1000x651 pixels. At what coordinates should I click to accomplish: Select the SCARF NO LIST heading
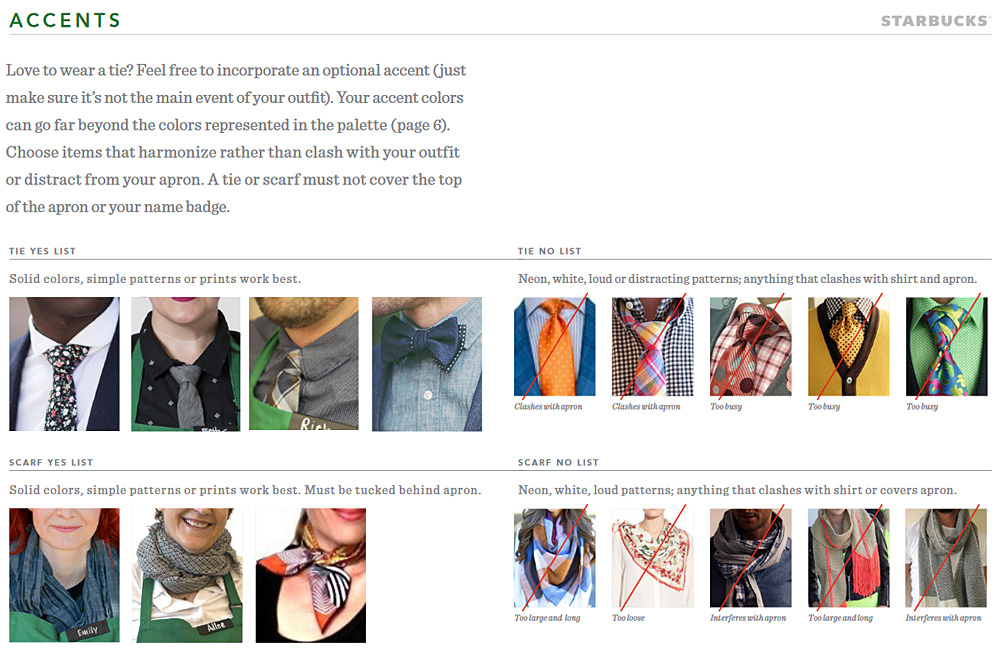click(558, 462)
